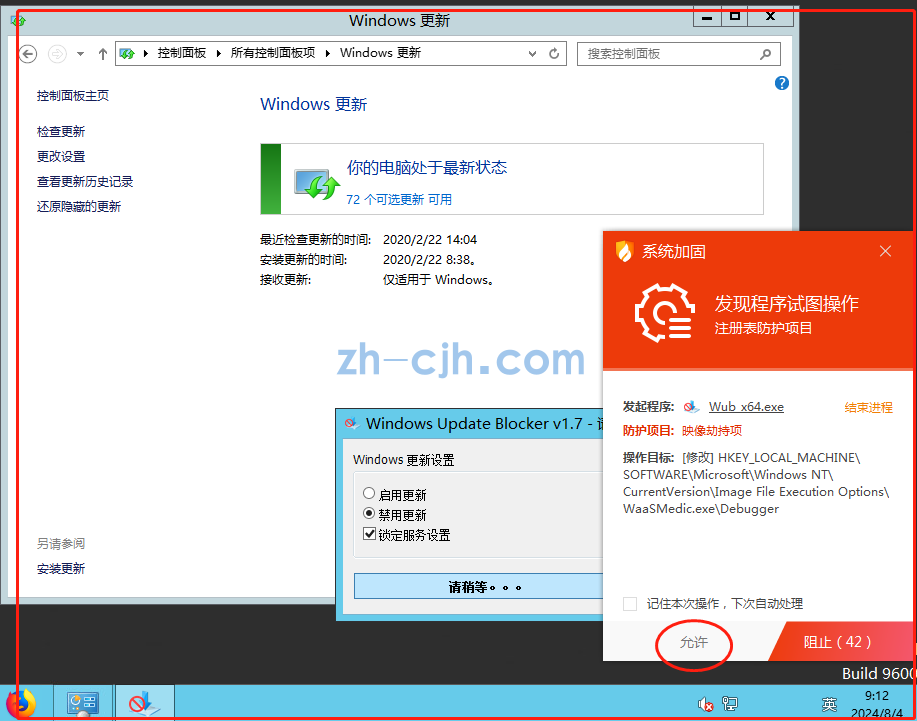Image resolution: width=917 pixels, height=721 pixels.
Task: Click the Windows 更新 window title icon
Action: point(18,21)
